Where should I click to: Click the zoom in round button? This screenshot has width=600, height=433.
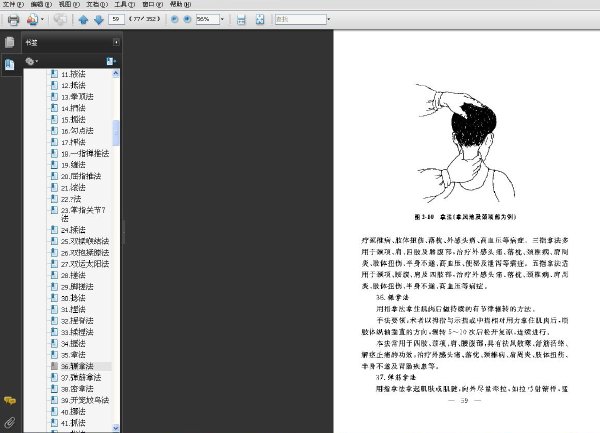(x=187, y=19)
